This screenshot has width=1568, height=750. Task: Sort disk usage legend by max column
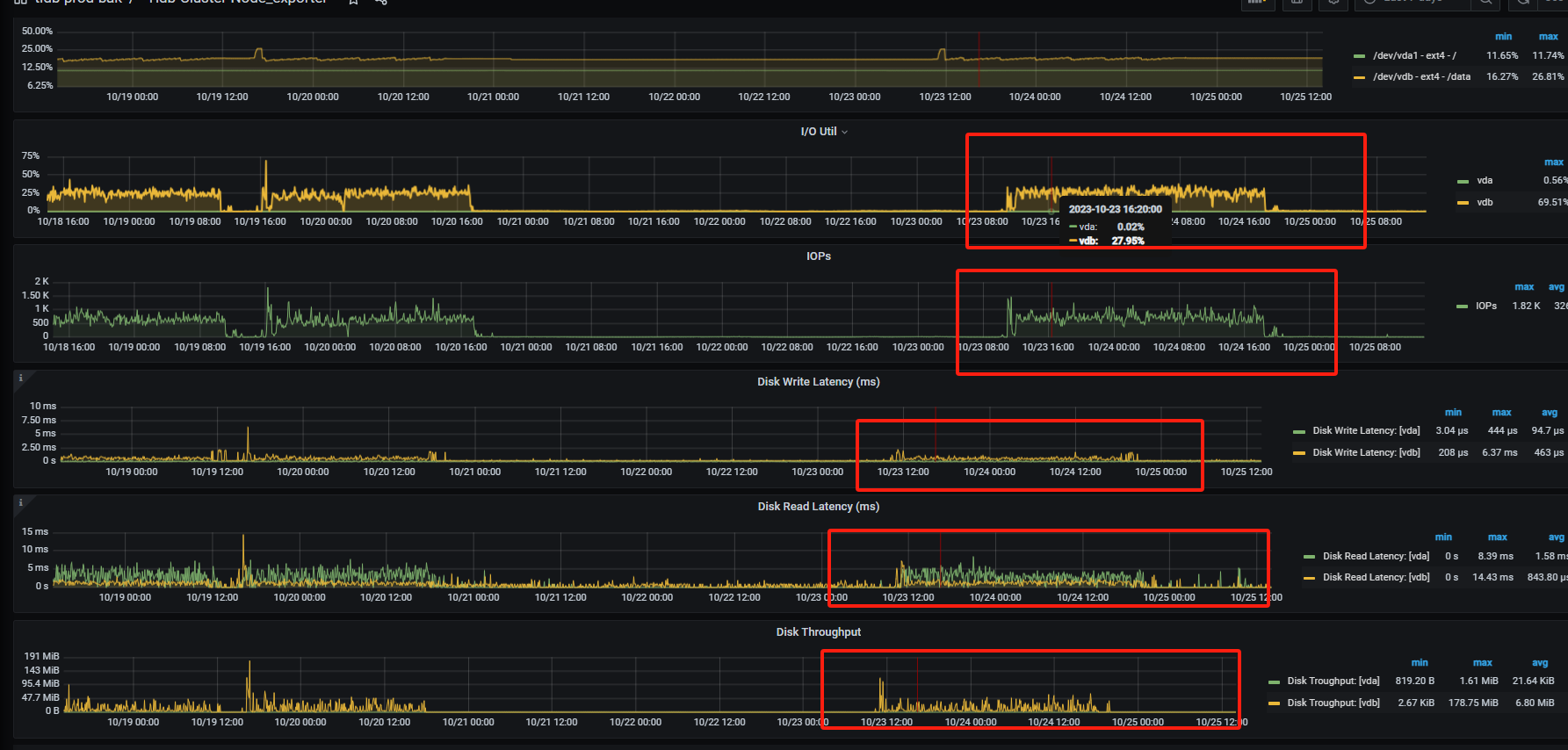(x=1548, y=37)
